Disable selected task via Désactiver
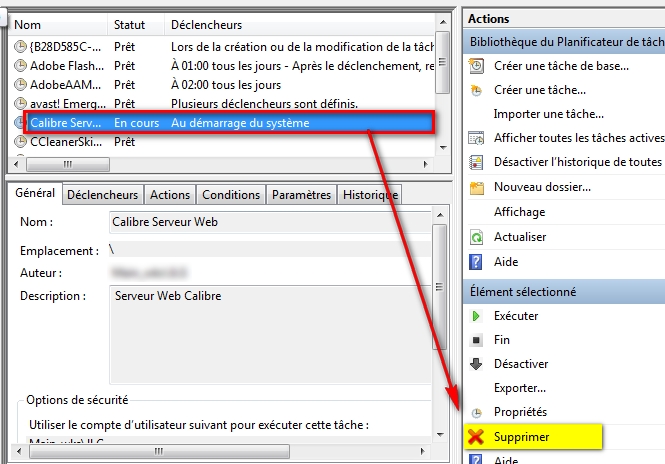The image size is (665, 464). tap(521, 364)
